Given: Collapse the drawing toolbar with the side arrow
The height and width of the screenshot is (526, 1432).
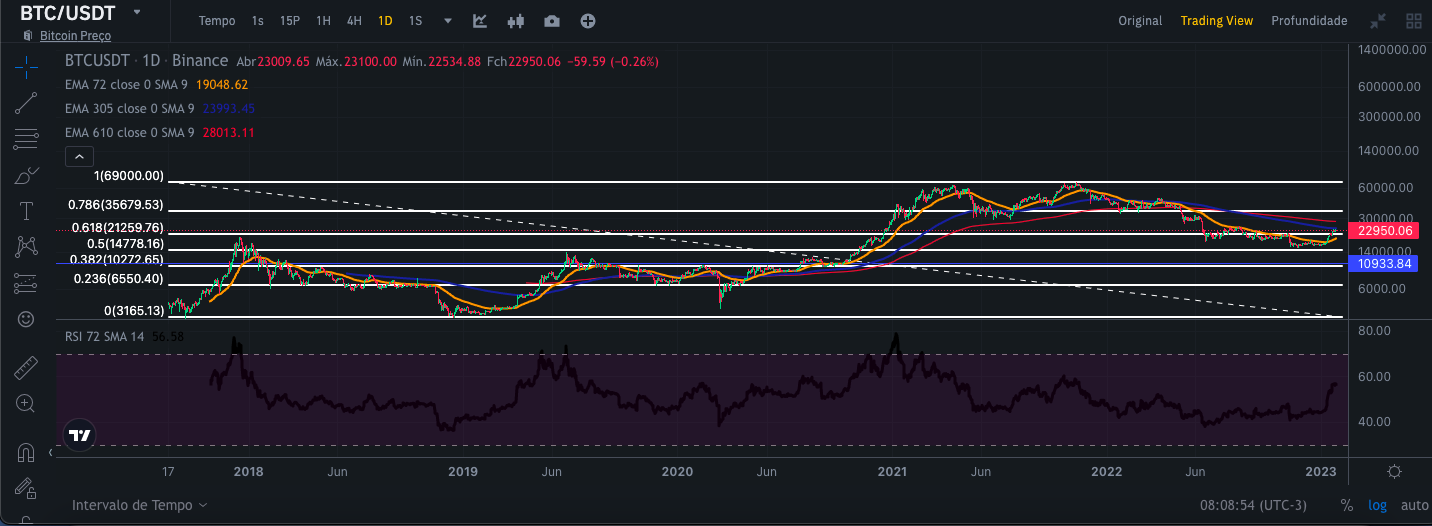Looking at the screenshot, I should [51, 452].
